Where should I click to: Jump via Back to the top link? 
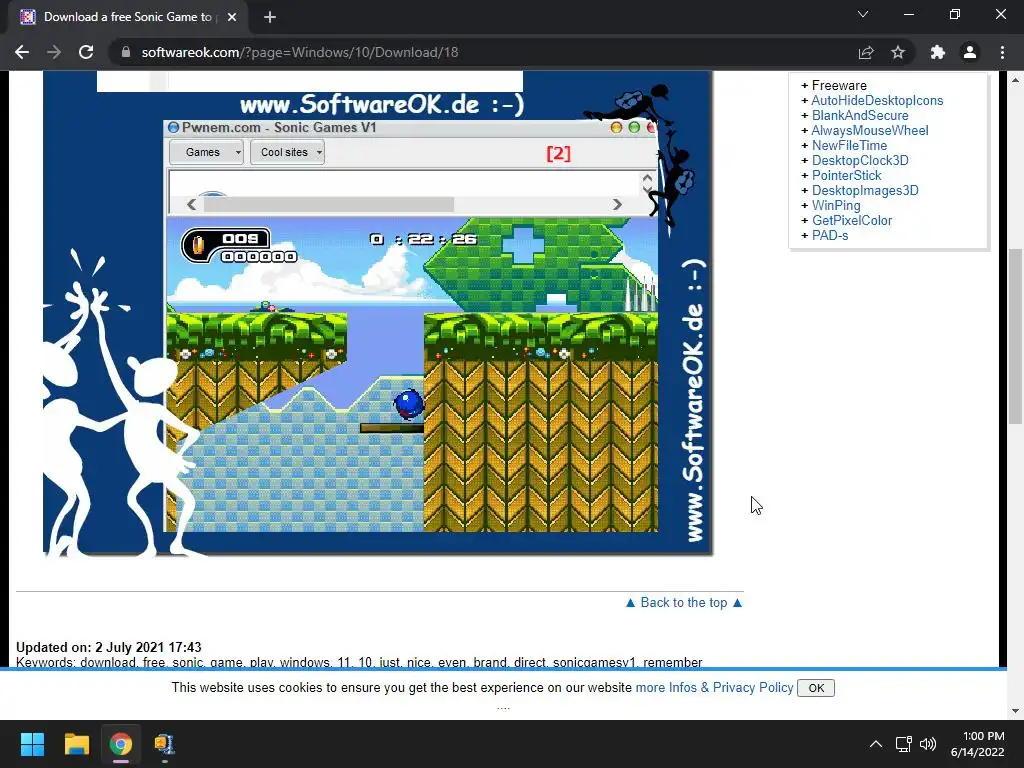click(x=684, y=603)
